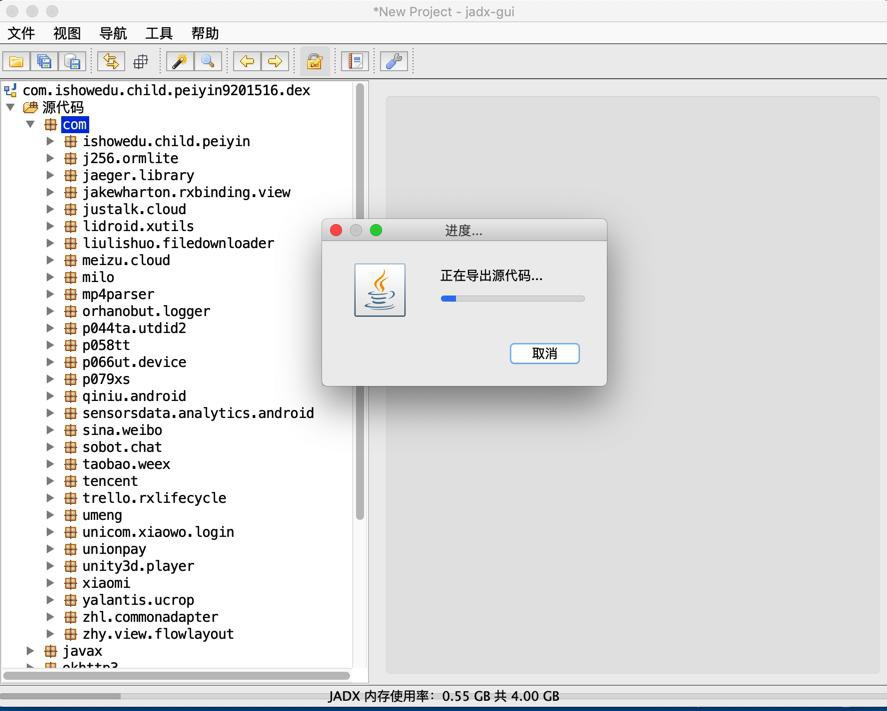Open the 视图 menu
887x711 pixels.
point(67,33)
